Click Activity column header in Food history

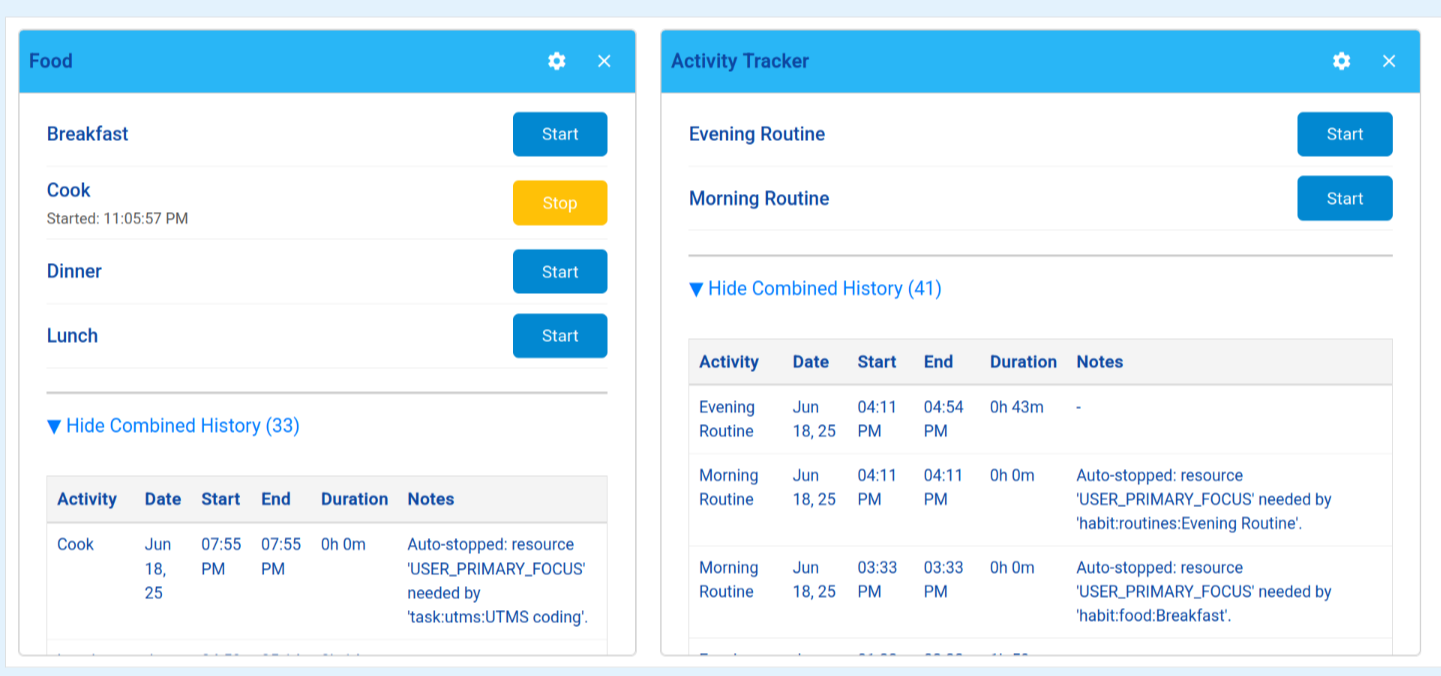point(87,499)
